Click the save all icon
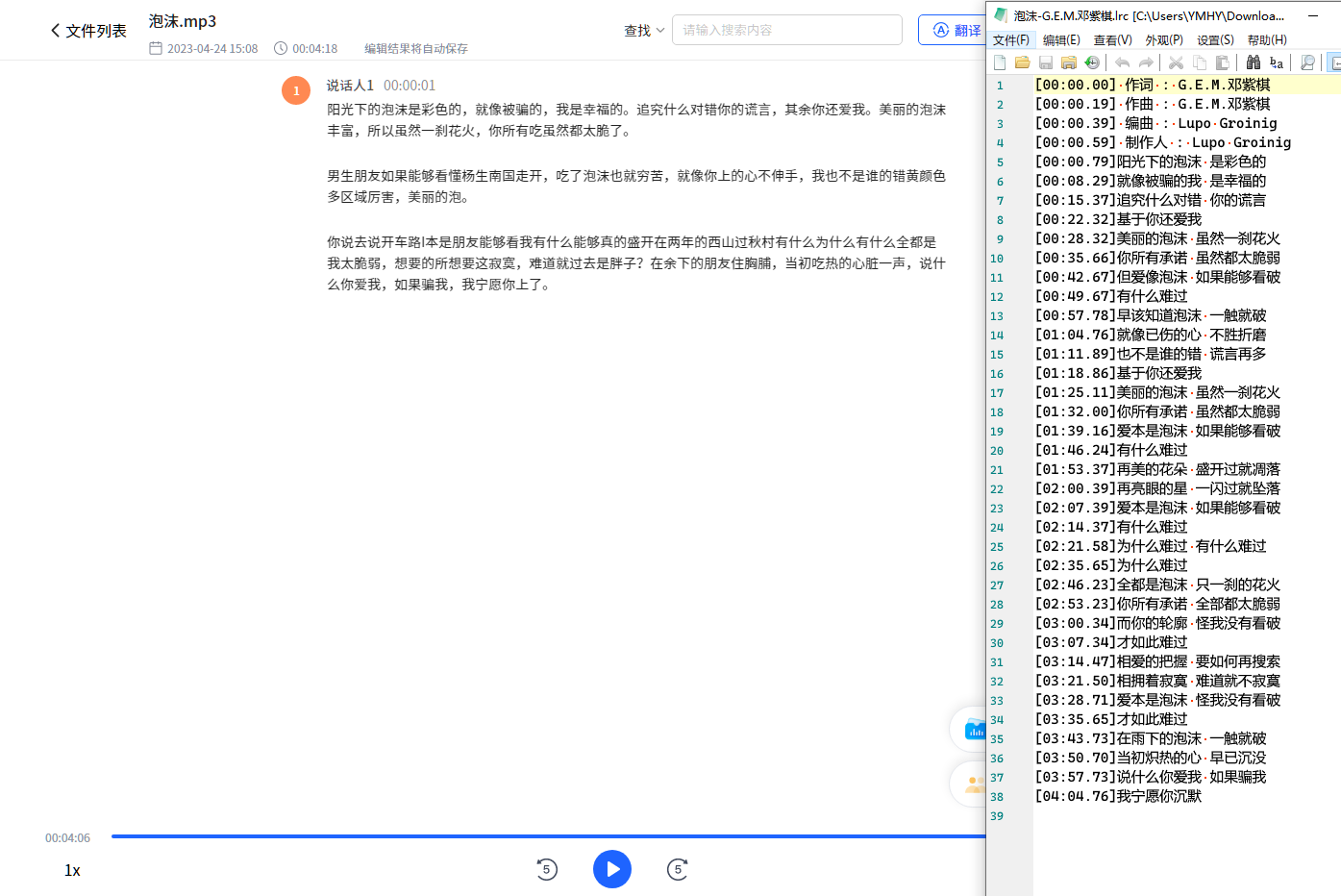Screen dimensions: 1341x896 tap(1069, 62)
